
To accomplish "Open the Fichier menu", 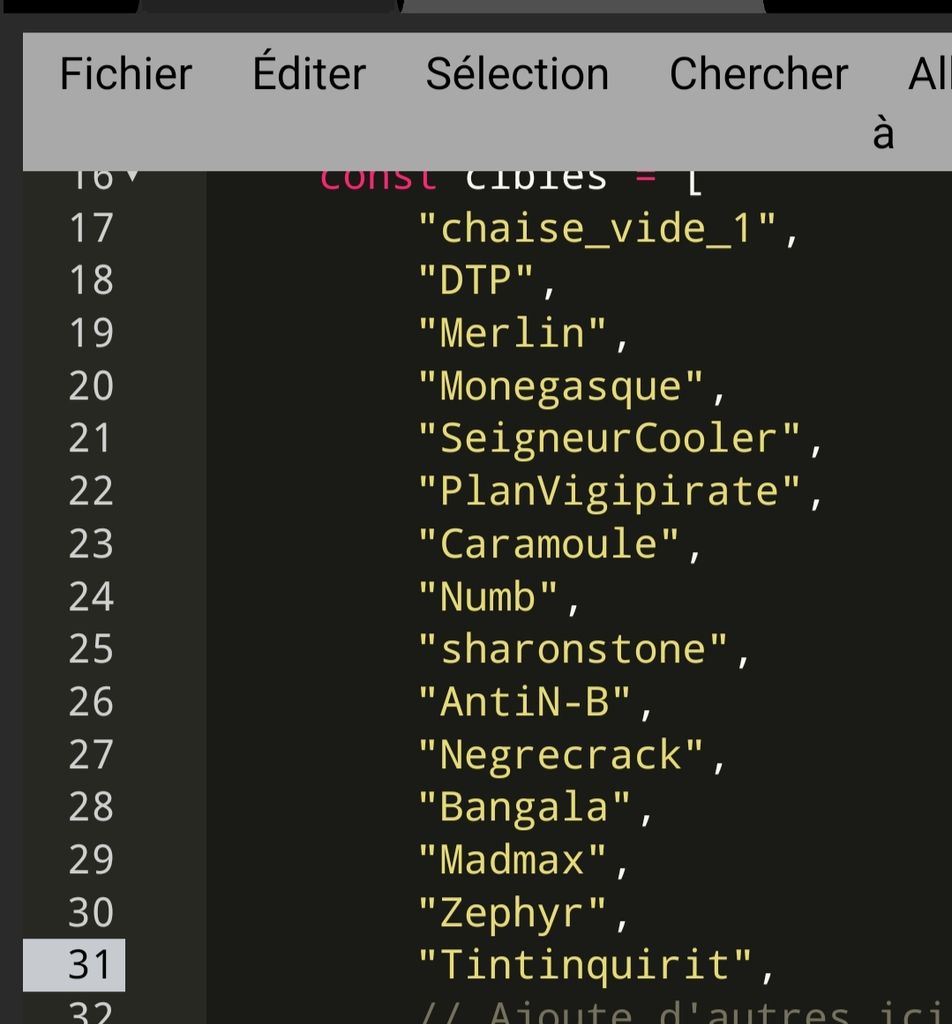I will 125,75.
